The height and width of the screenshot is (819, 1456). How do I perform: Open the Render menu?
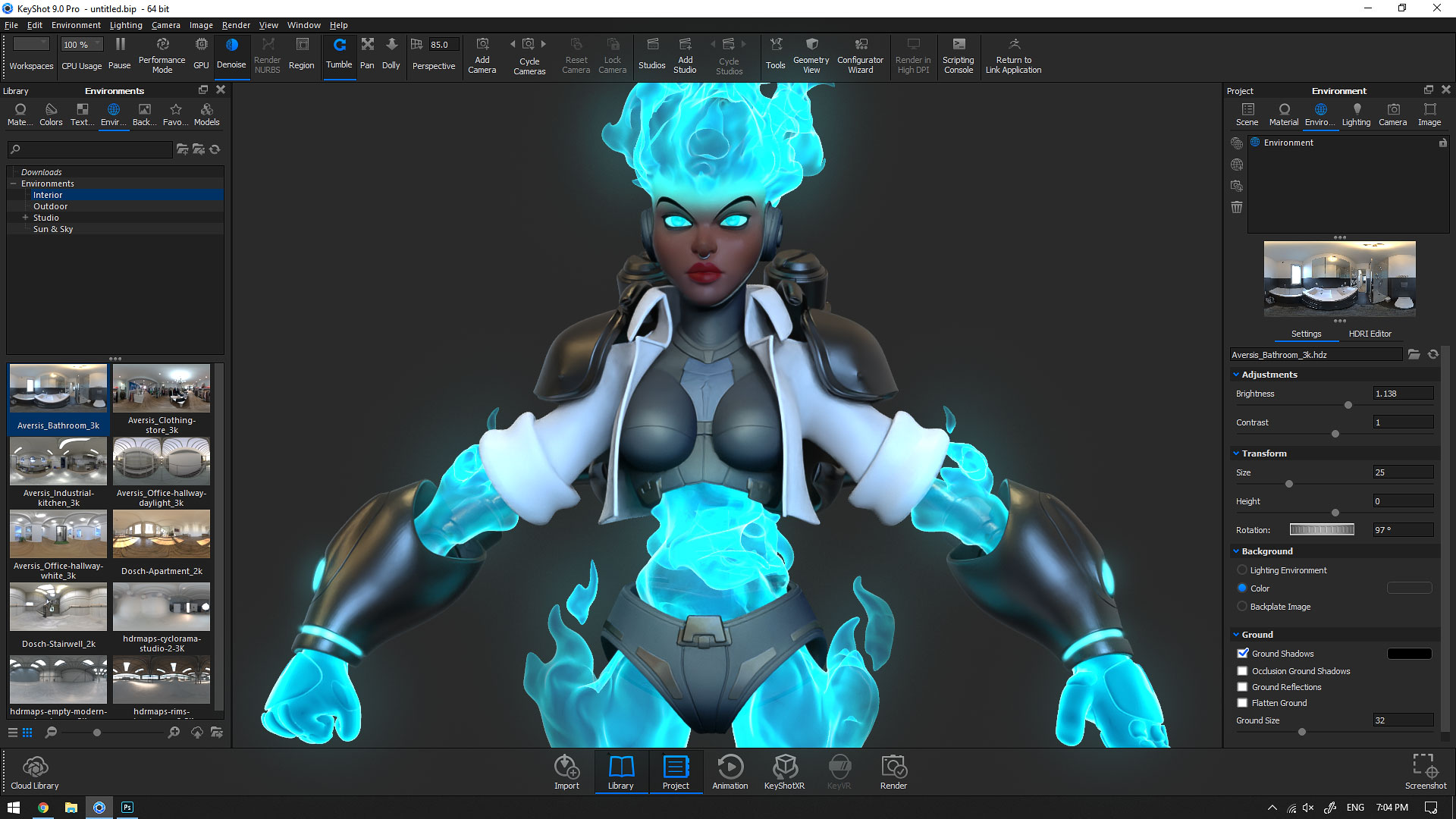(x=236, y=25)
